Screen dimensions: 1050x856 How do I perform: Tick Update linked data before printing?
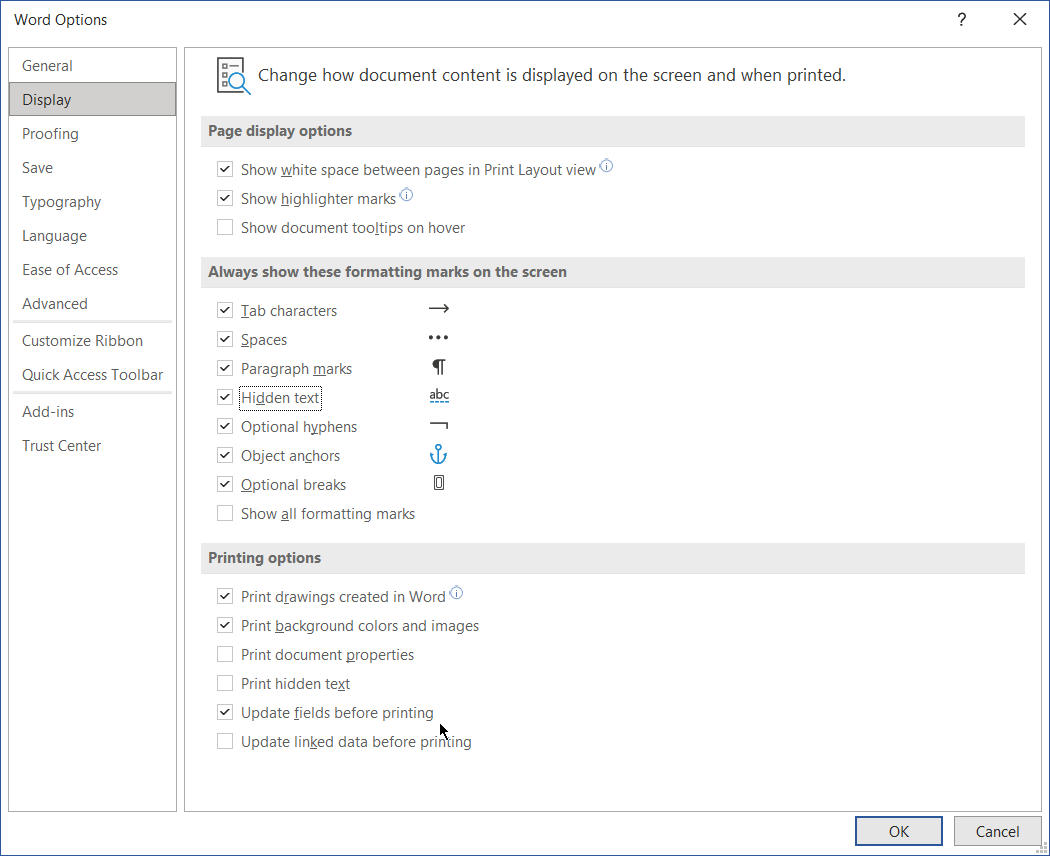point(225,742)
